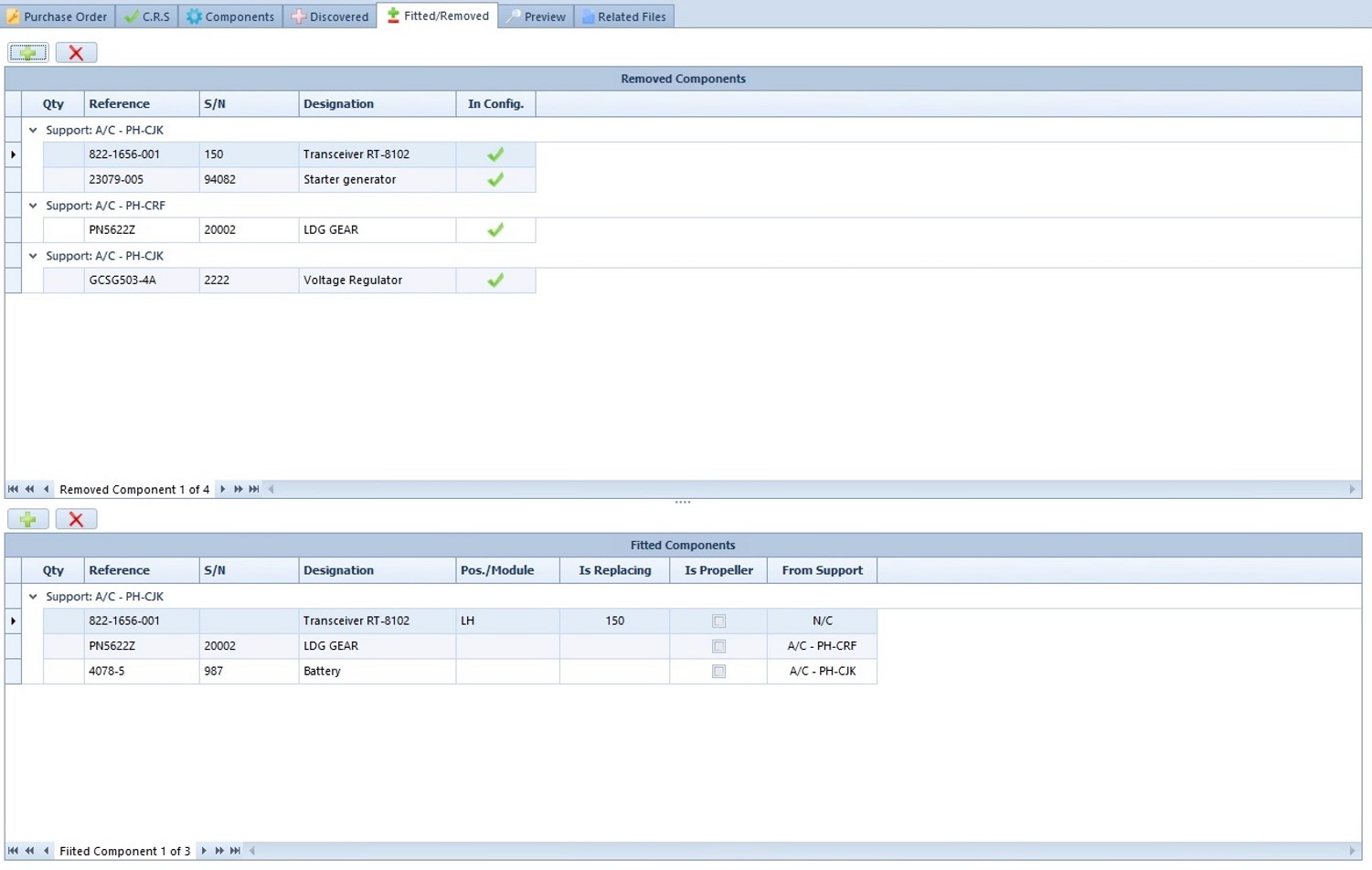Go to next page of fitted components
1372x870 pixels.
(218, 851)
